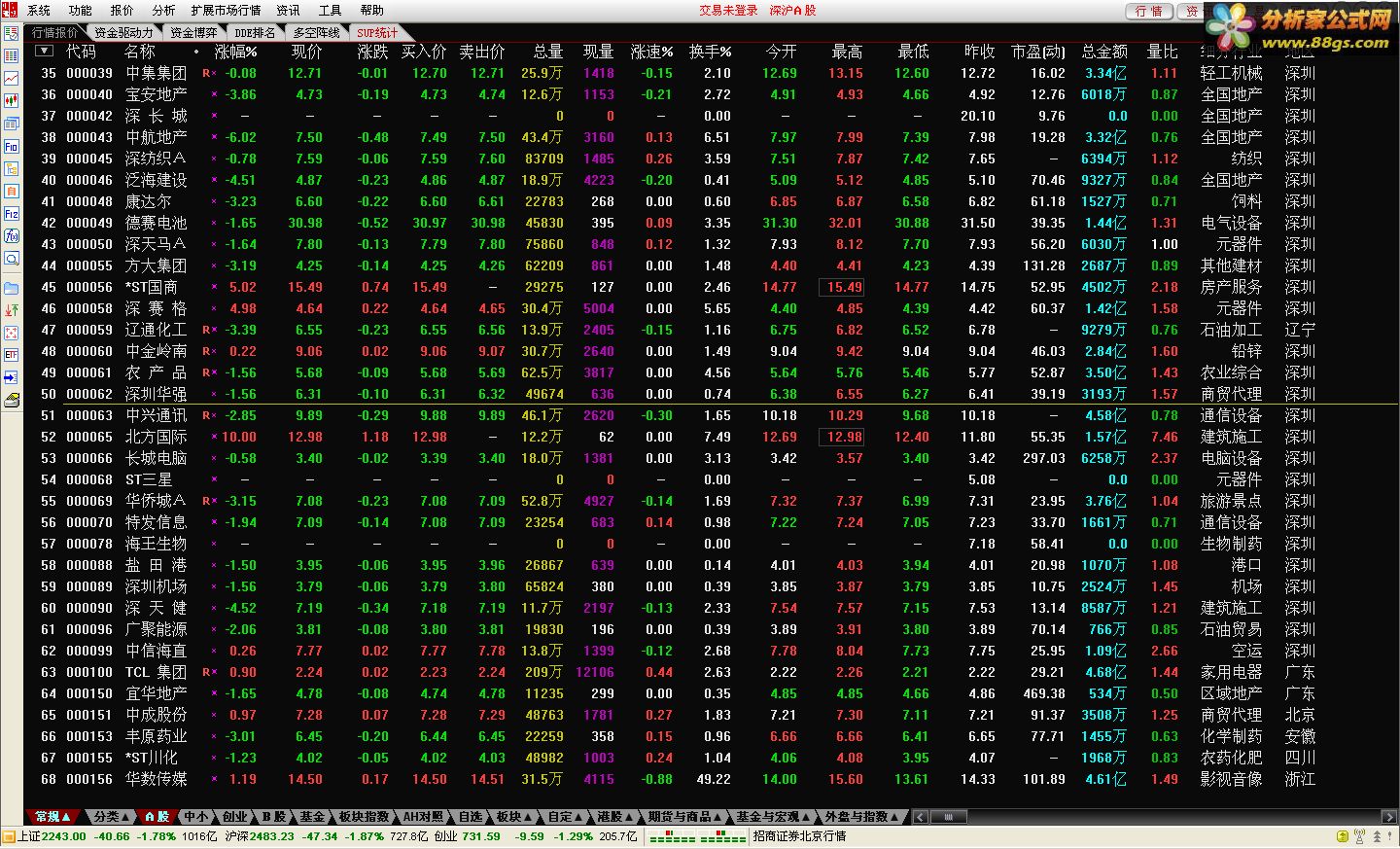Open the blue folder sidebar icon
The width and height of the screenshot is (1400, 849).
(12, 288)
